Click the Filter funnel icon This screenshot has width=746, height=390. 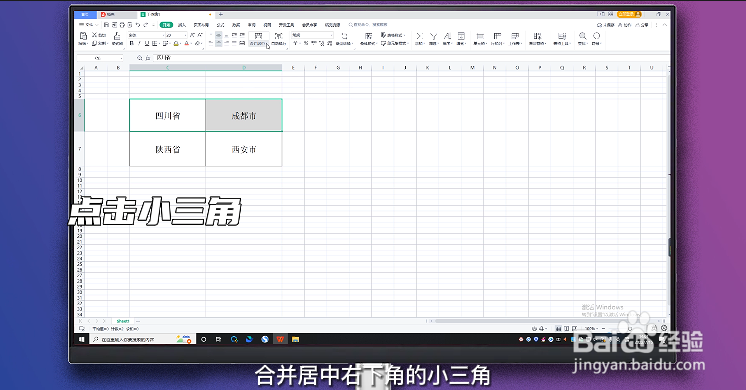tap(433, 36)
